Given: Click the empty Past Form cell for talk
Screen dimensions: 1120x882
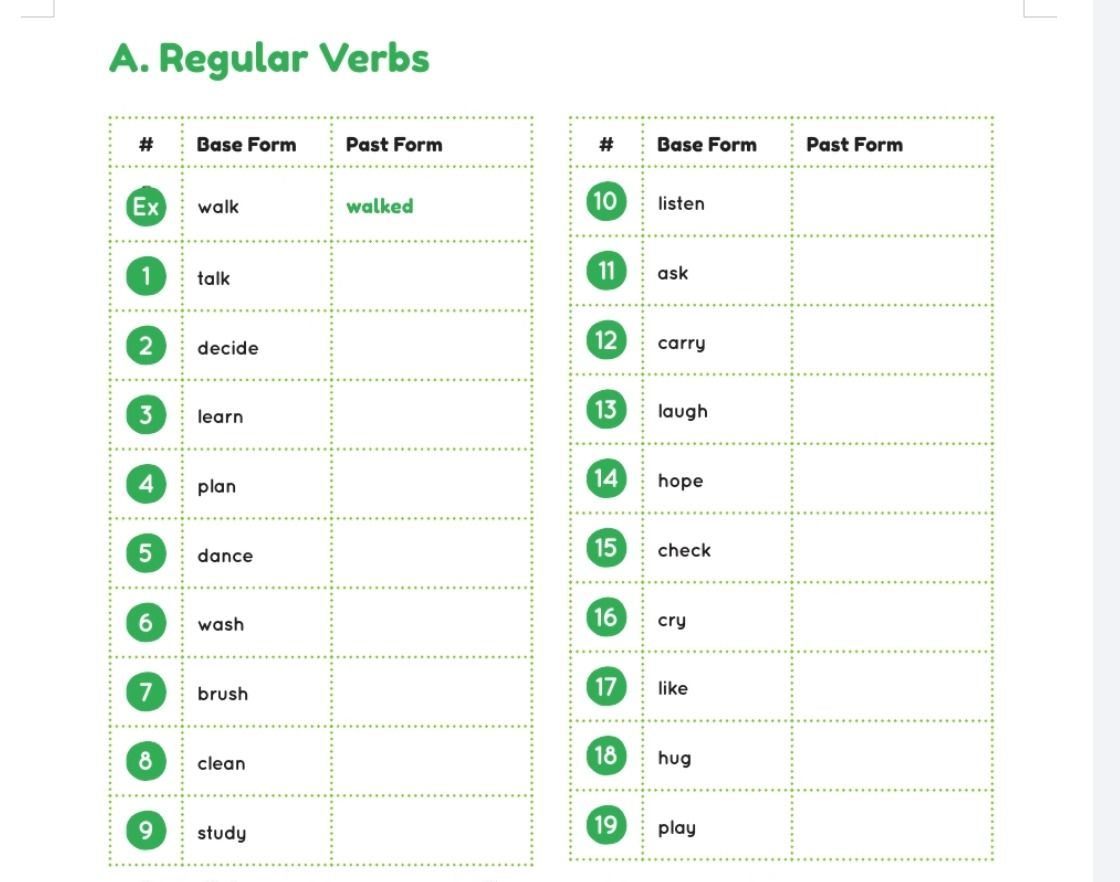Looking at the screenshot, I should click(x=432, y=276).
